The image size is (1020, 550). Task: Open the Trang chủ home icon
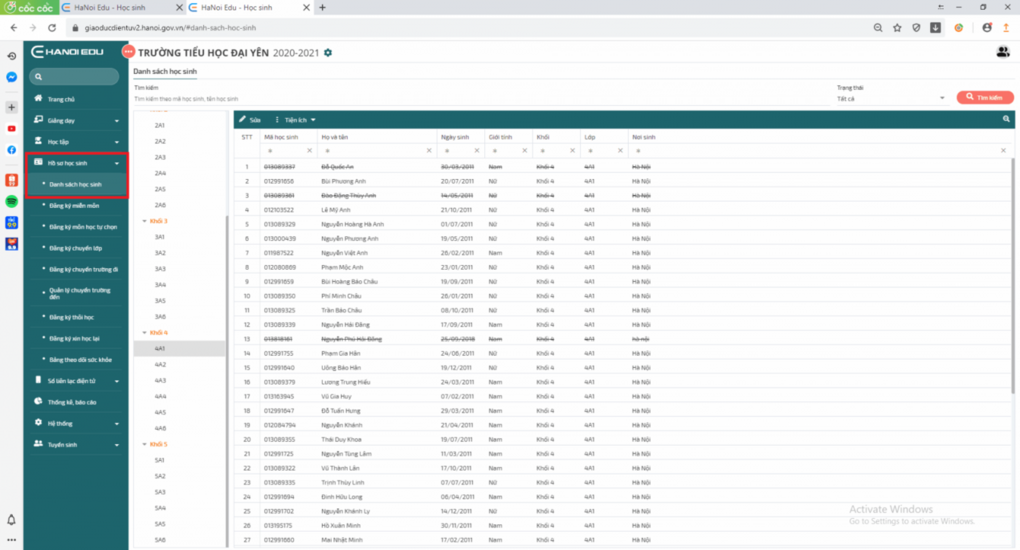tap(38, 99)
